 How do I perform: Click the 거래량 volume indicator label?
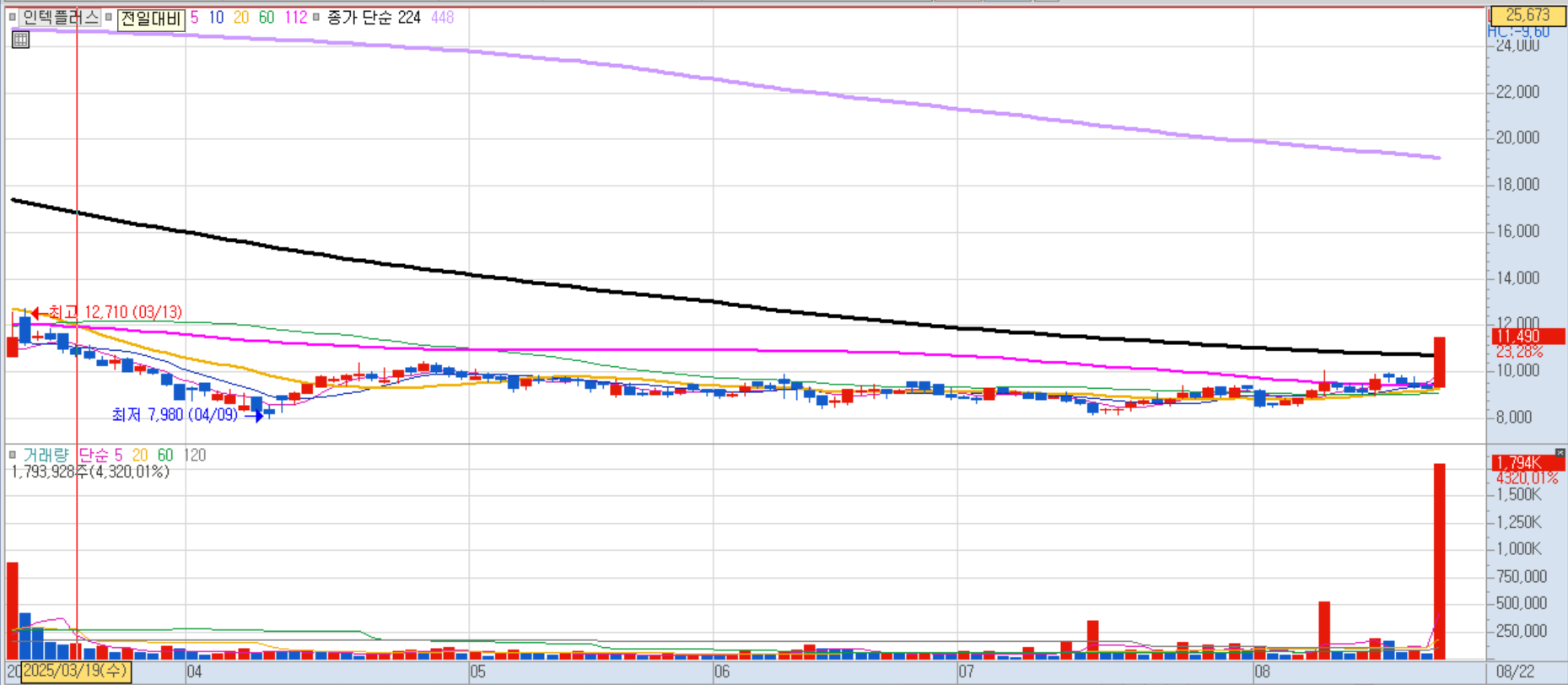coord(46,455)
